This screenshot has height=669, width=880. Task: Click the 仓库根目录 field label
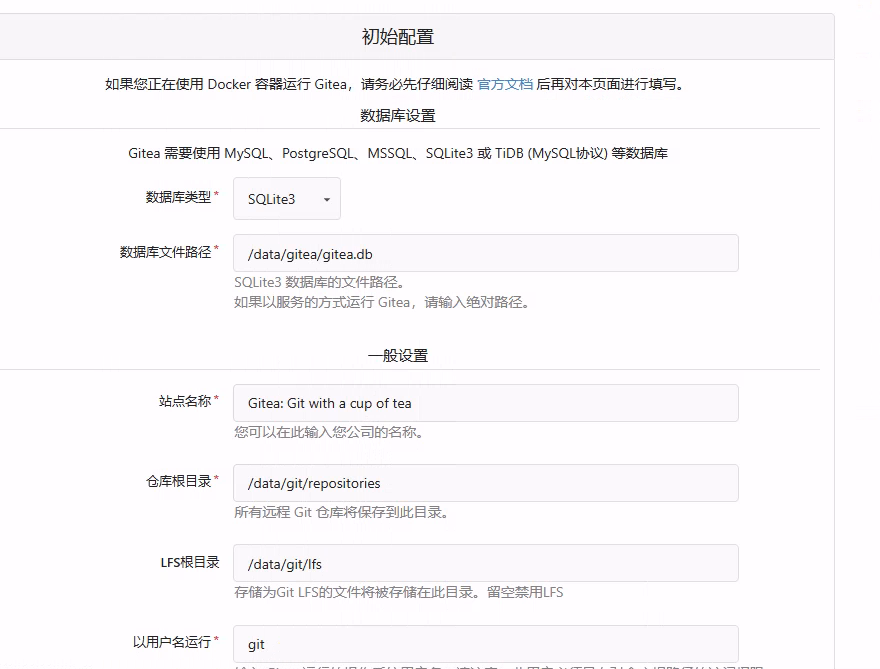coord(178,482)
